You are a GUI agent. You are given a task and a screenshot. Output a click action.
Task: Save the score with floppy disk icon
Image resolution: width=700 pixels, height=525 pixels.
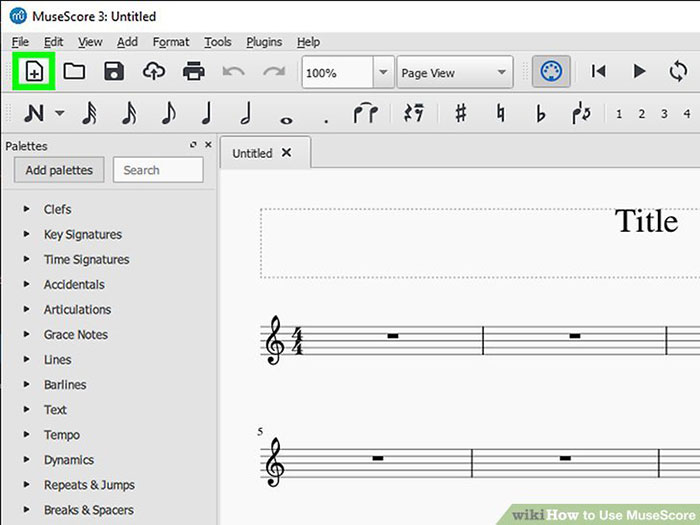coord(114,72)
